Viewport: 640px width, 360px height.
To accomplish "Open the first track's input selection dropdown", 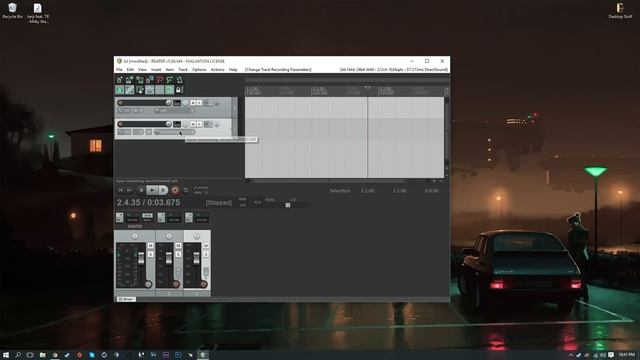I will [x=174, y=111].
